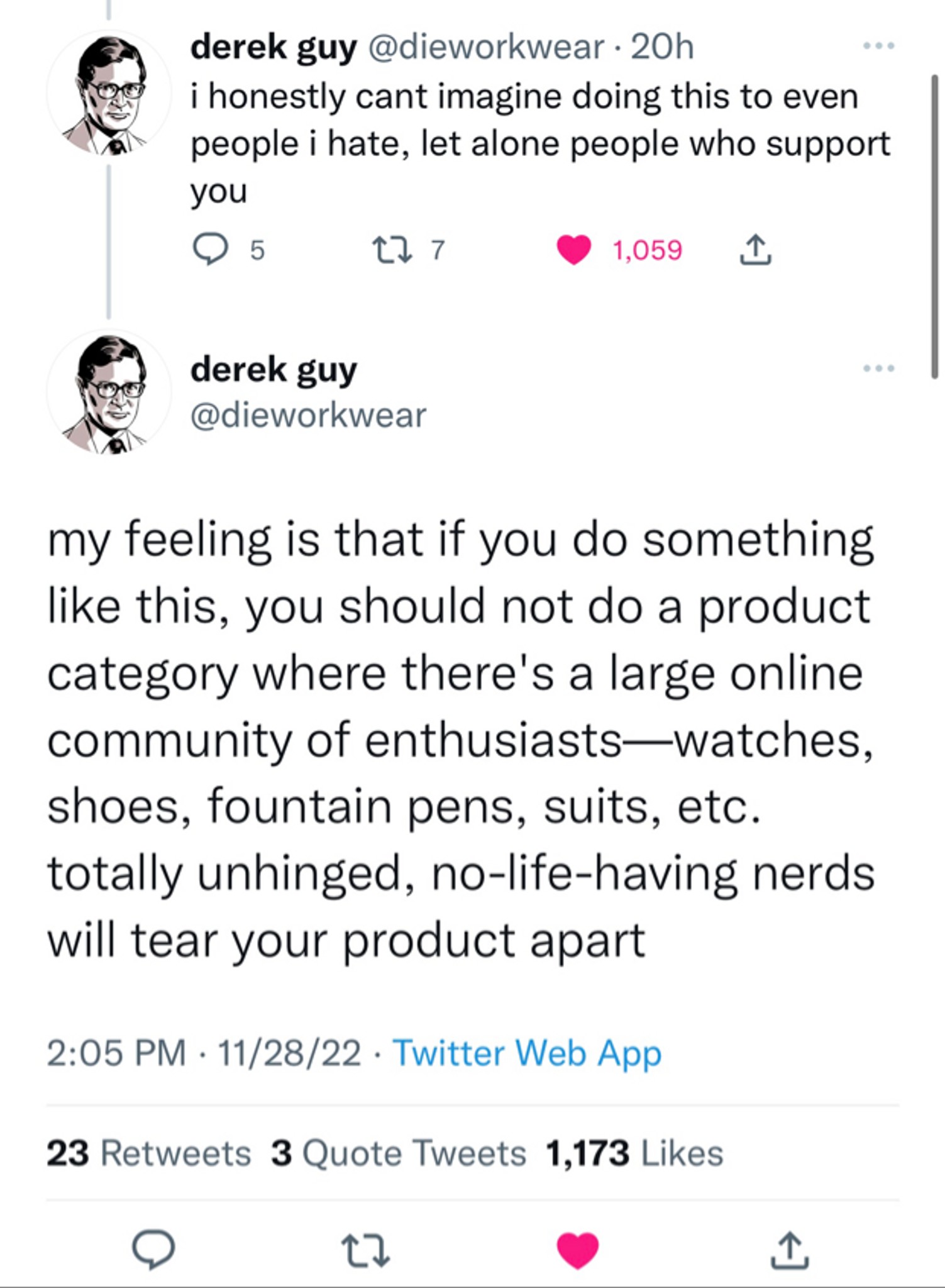Click the @dieworkwear handle under the main author
945x1288 pixels.
308,416
